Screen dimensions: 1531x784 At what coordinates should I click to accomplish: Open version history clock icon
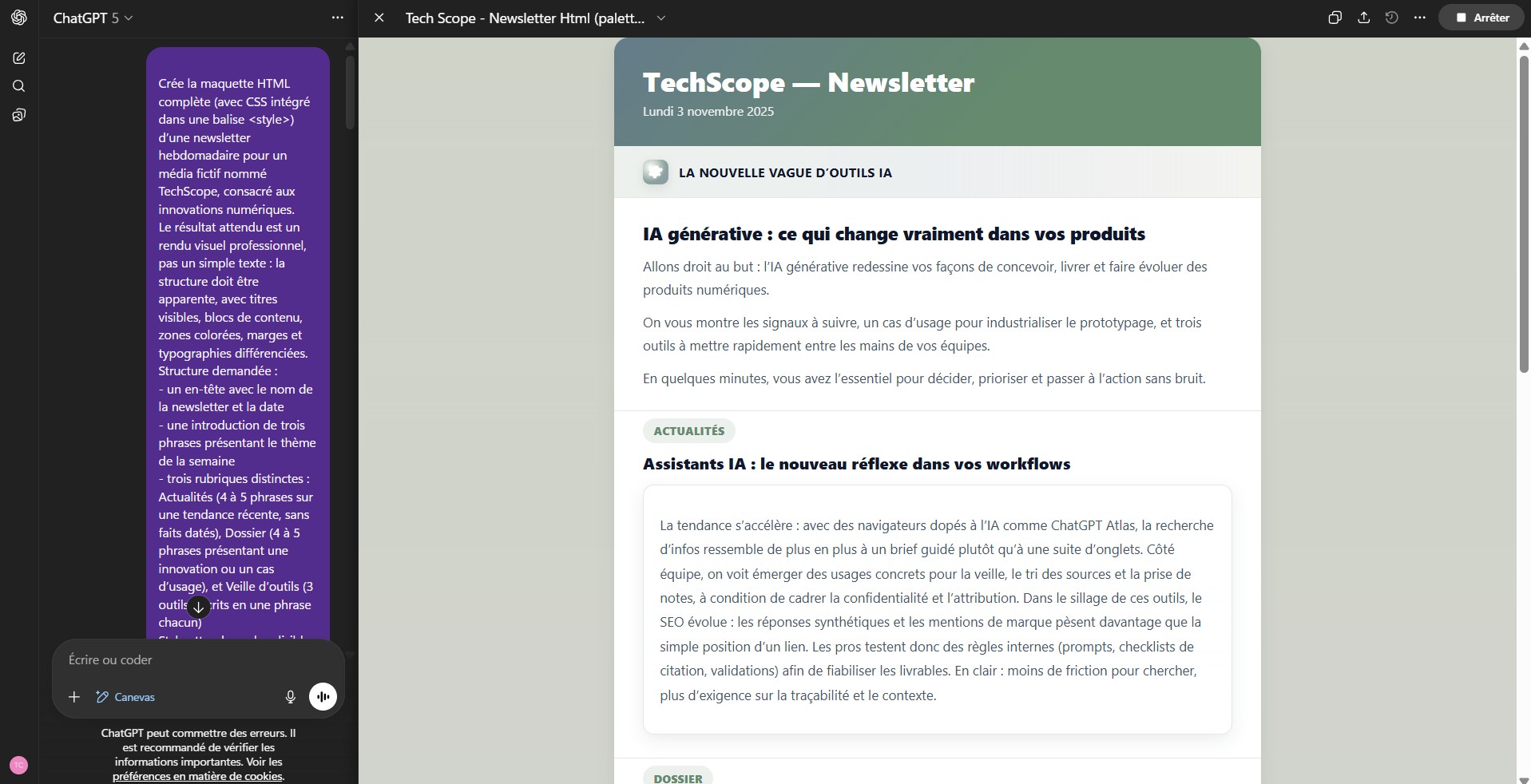1391,18
